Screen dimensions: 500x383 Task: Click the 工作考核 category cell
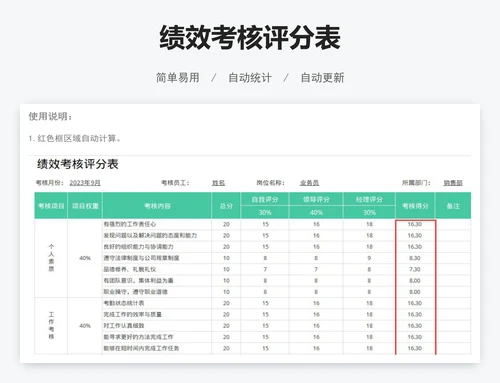(x=51, y=326)
